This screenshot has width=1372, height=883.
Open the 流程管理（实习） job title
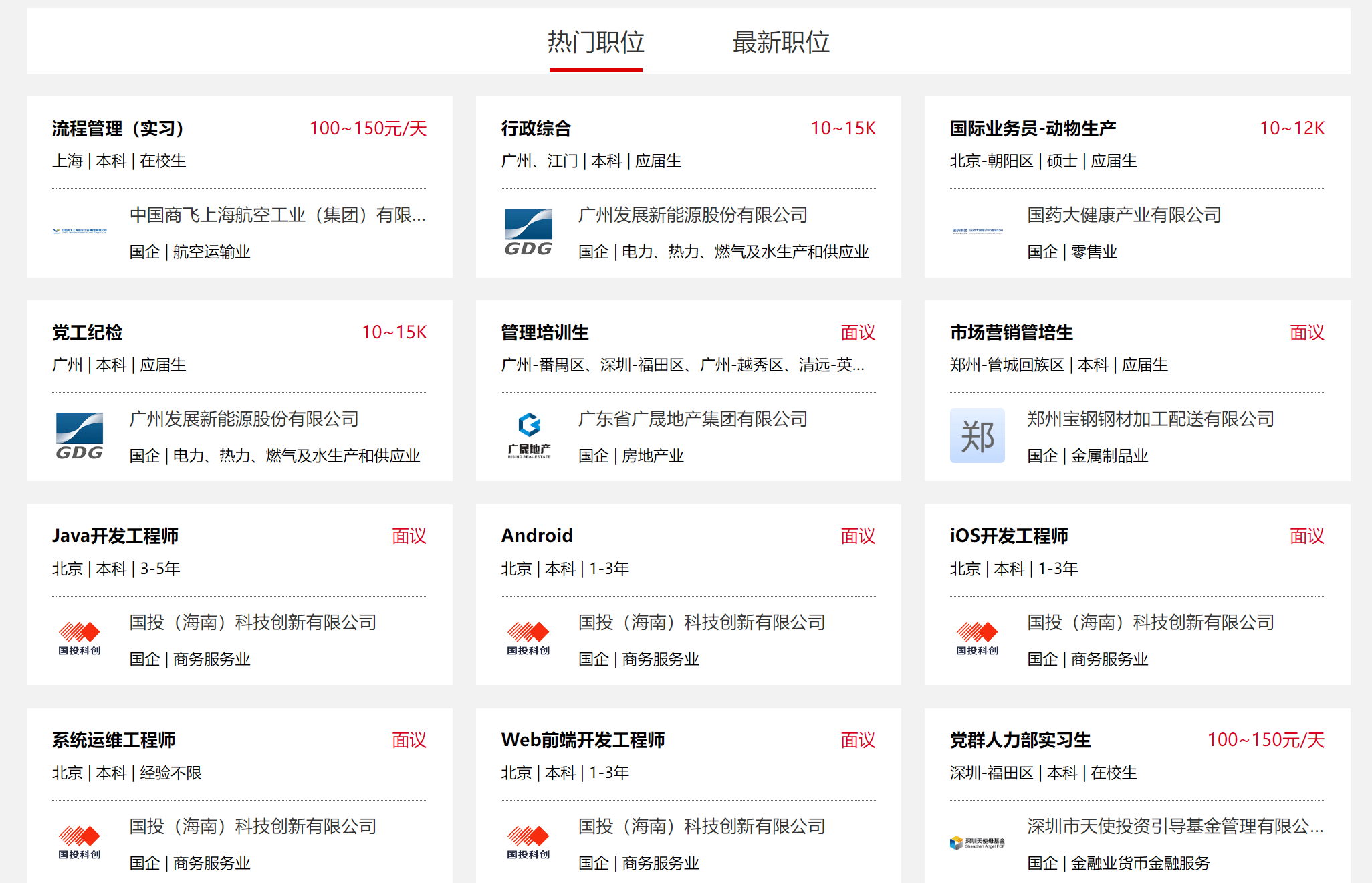[x=118, y=128]
